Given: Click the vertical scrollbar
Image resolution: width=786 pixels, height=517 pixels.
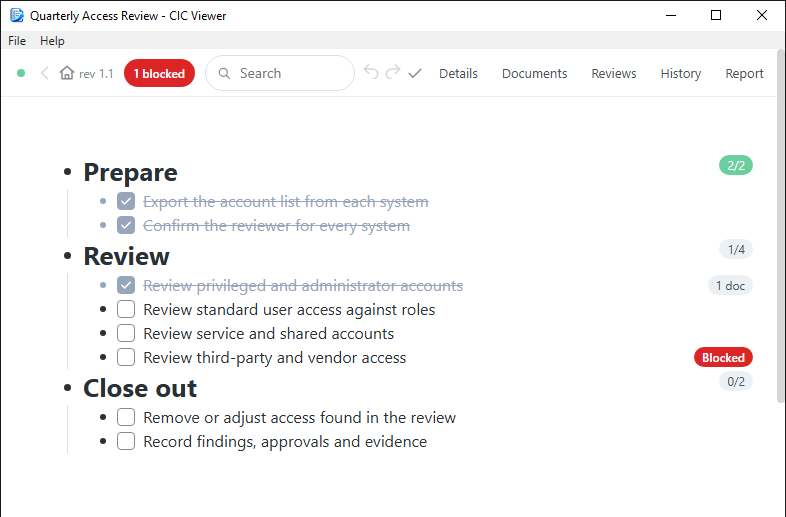Looking at the screenshot, I should 781,226.
